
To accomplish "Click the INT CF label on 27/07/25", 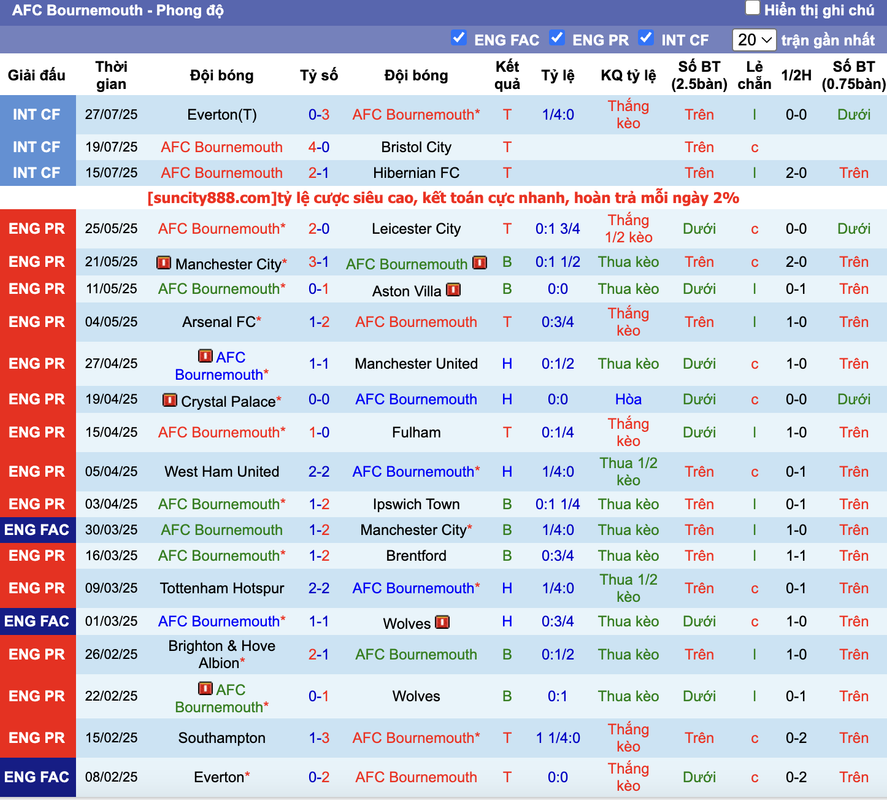I will (x=37, y=115).
